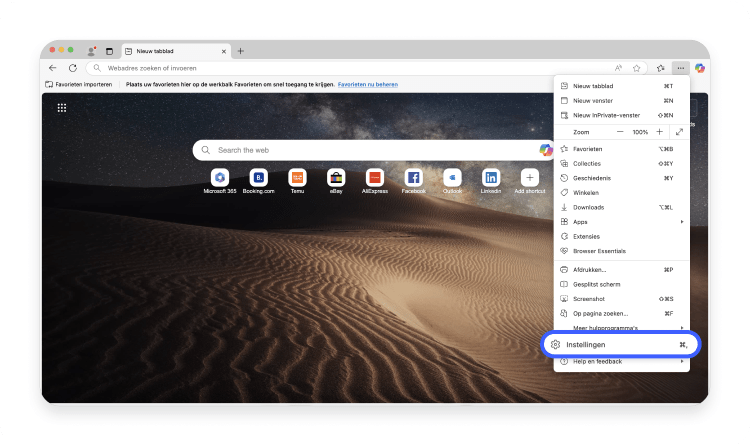Click the browser back arrow
The width and height of the screenshot is (750, 446).
click(x=53, y=68)
